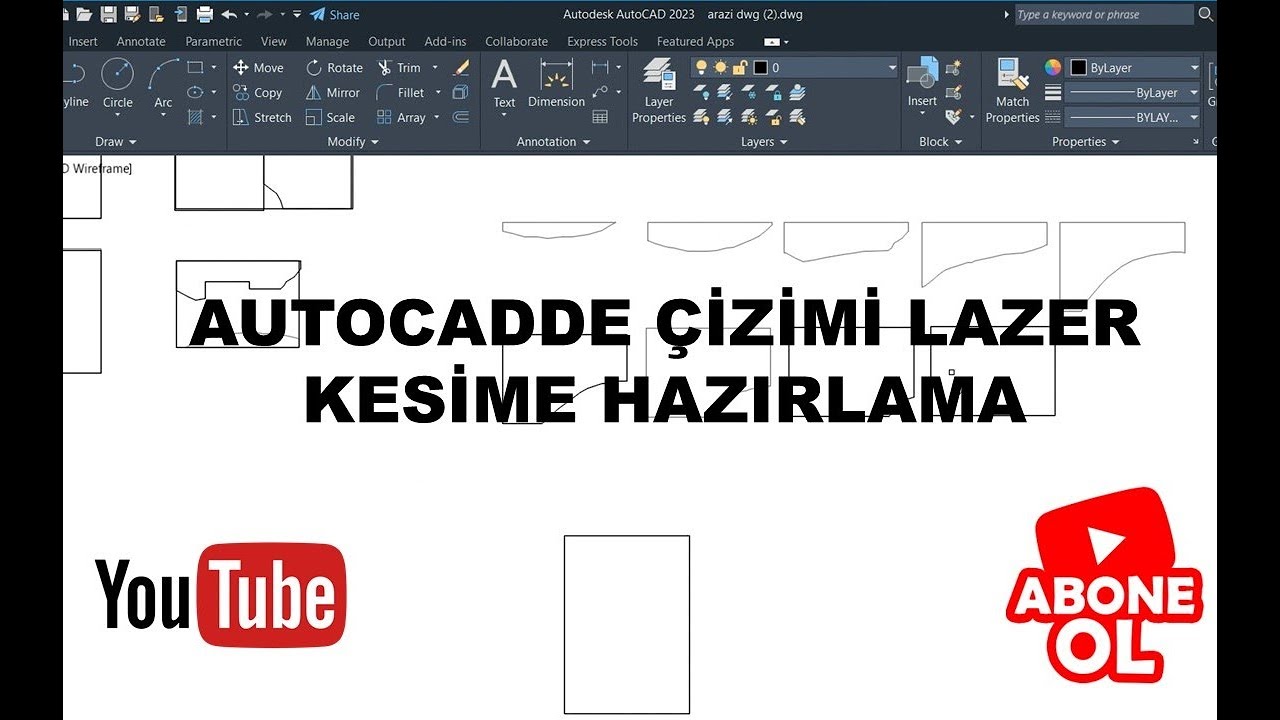The image size is (1280, 720).
Task: Switch to the Annotate tab
Action: (x=141, y=42)
